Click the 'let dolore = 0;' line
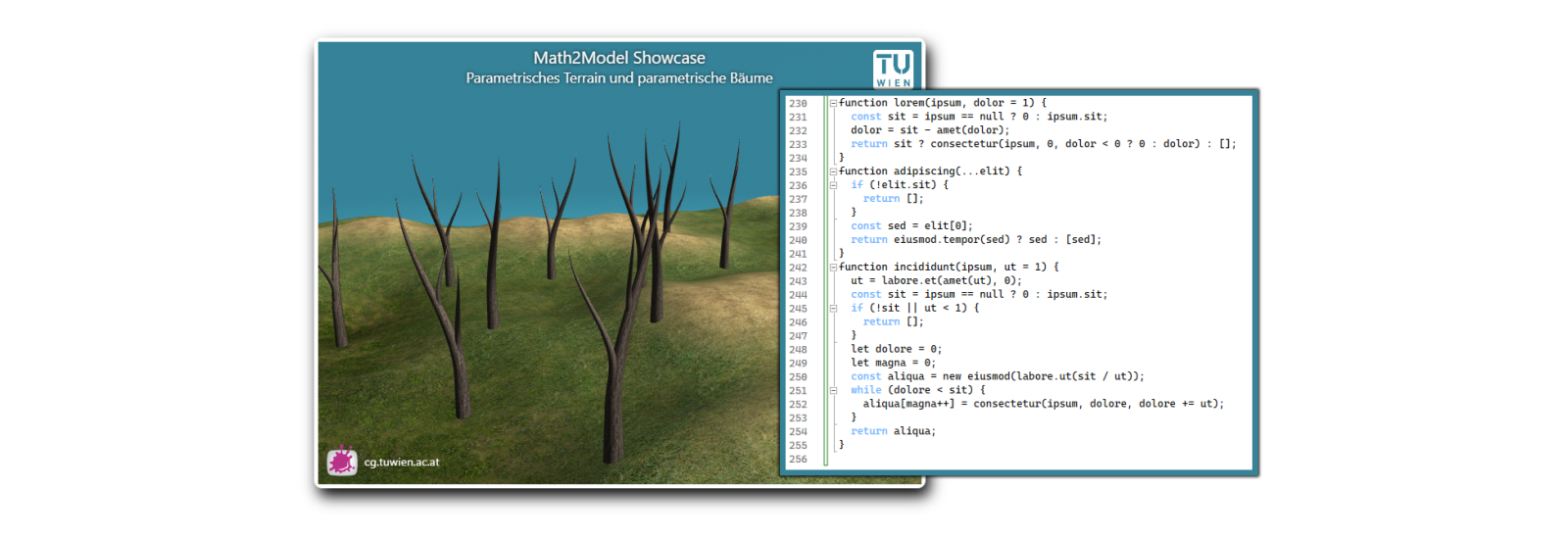This screenshot has width=1568, height=539. (x=896, y=350)
